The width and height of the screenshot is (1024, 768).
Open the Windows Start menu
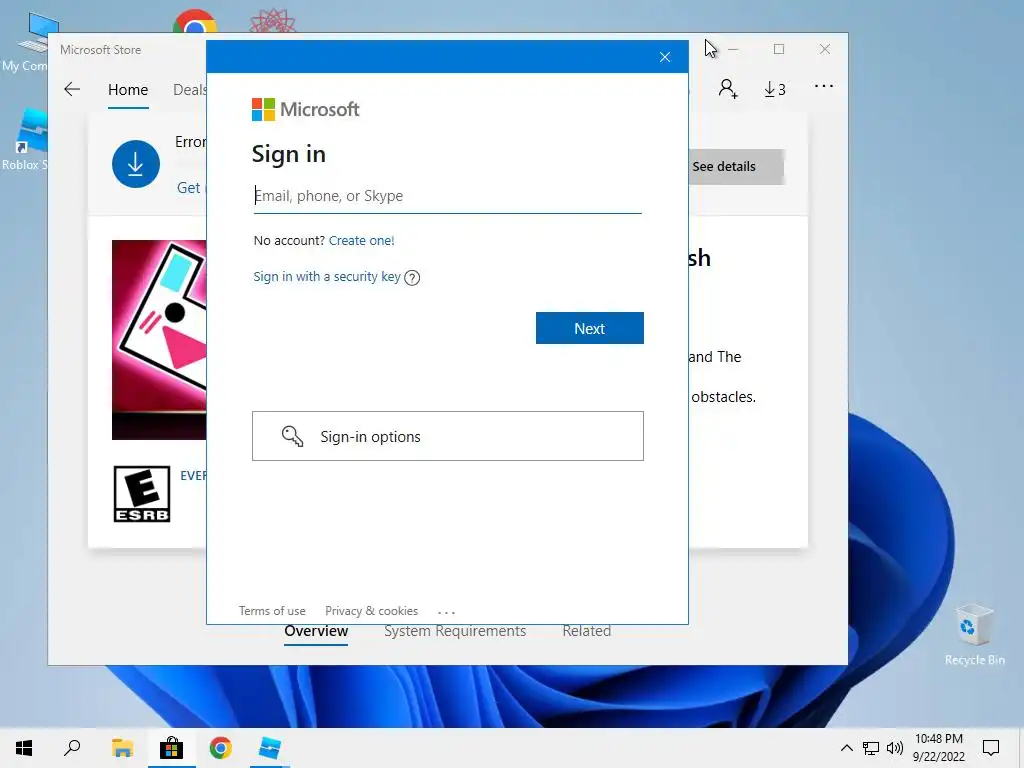[x=24, y=748]
